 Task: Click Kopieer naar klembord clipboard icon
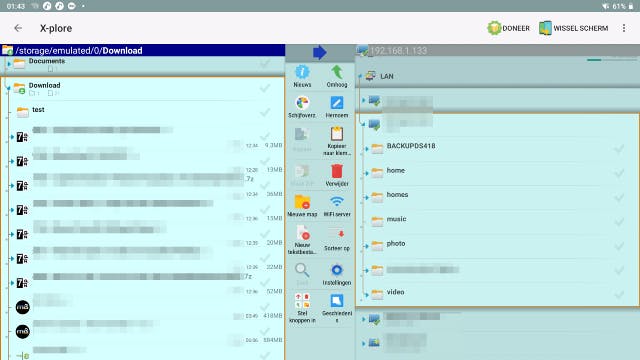point(337,134)
